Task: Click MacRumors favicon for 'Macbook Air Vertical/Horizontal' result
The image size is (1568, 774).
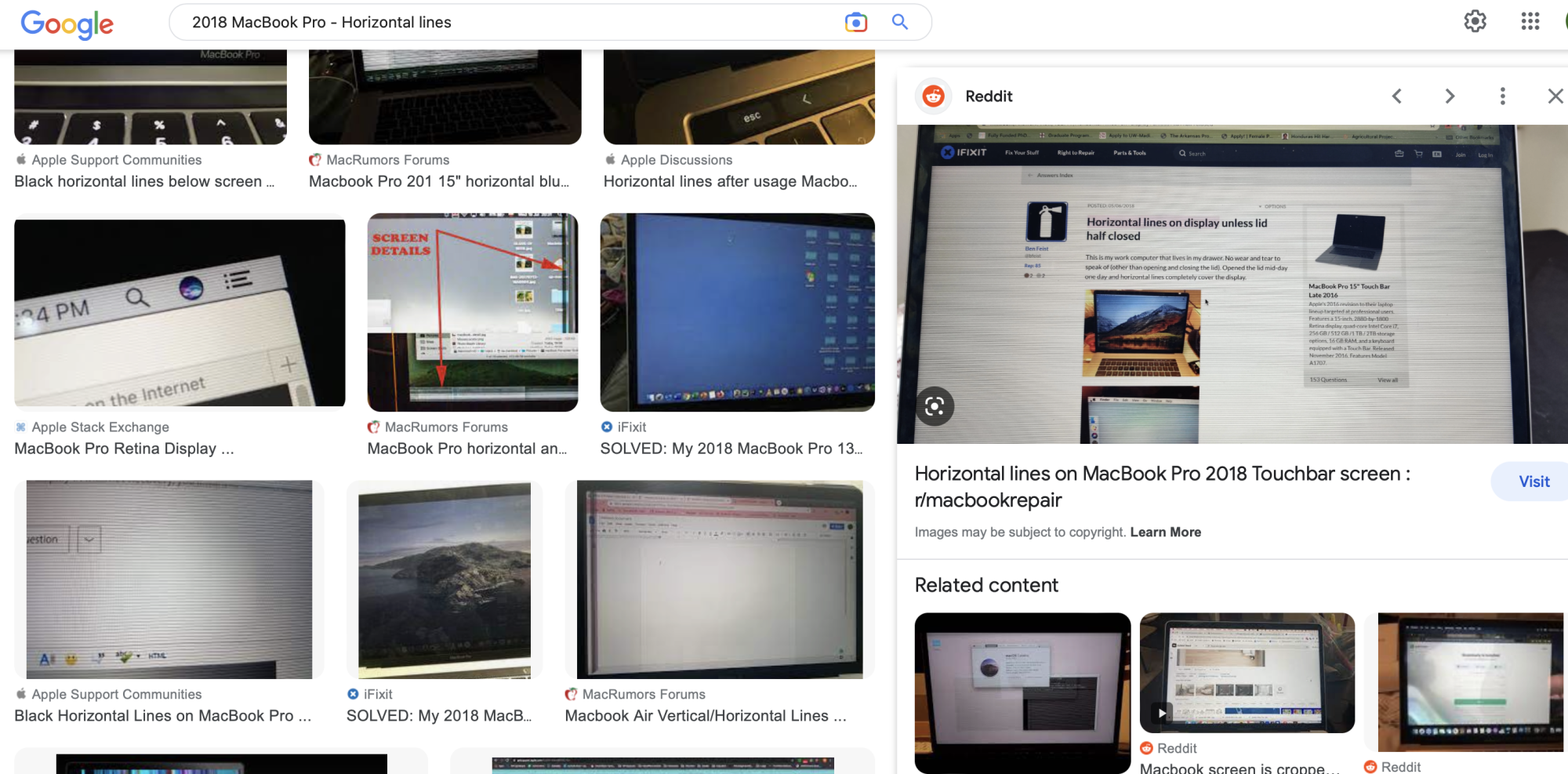Action: tap(572, 694)
